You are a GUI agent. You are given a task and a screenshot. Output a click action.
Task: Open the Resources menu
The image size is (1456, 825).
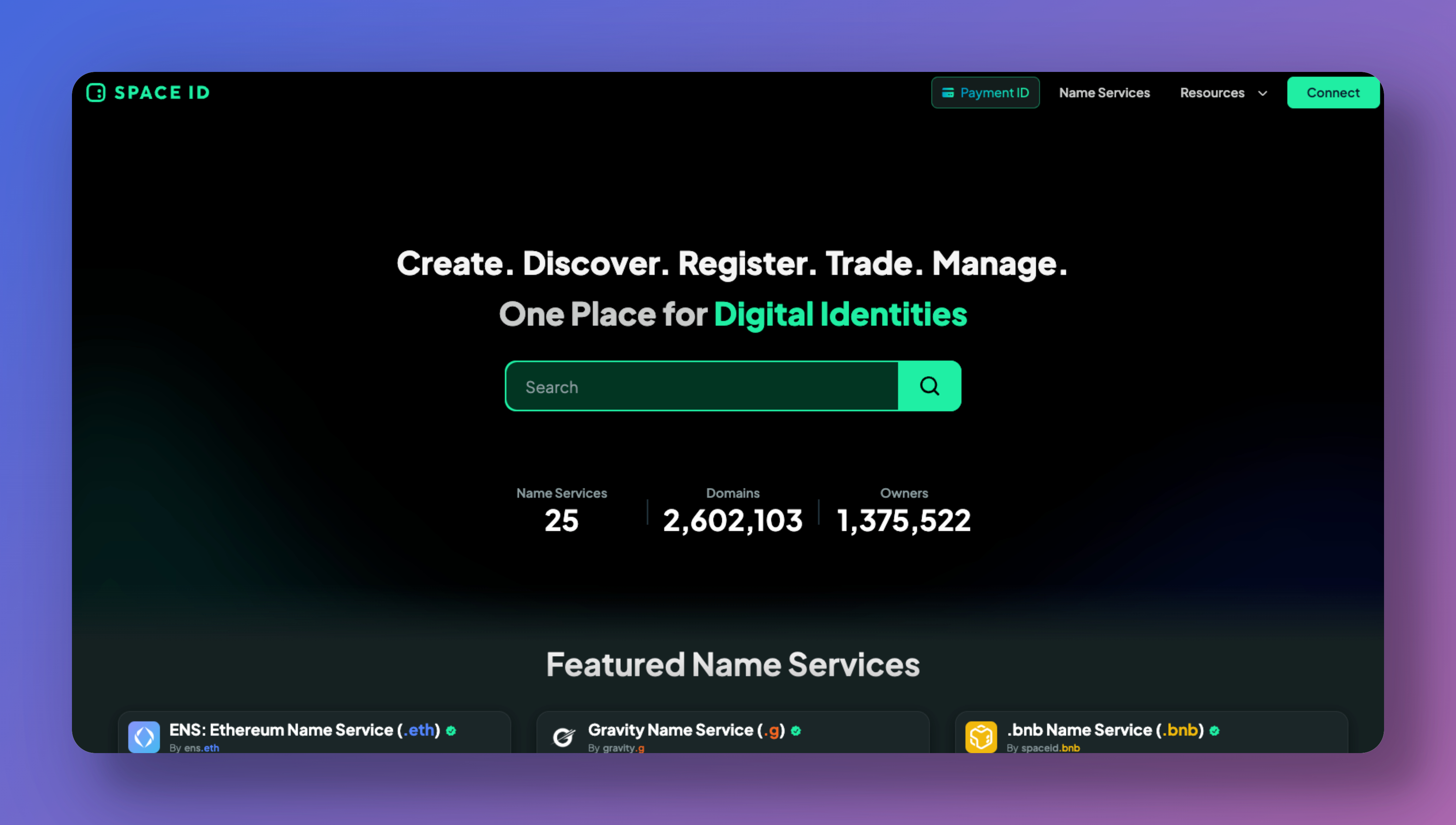pyautogui.click(x=1212, y=93)
